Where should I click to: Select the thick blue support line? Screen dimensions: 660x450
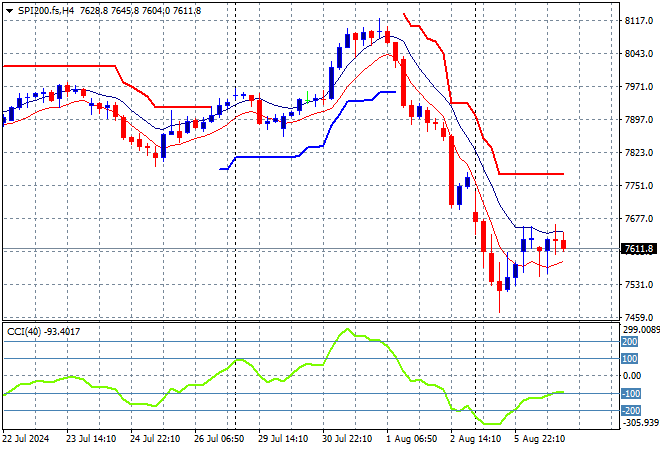[269, 157]
